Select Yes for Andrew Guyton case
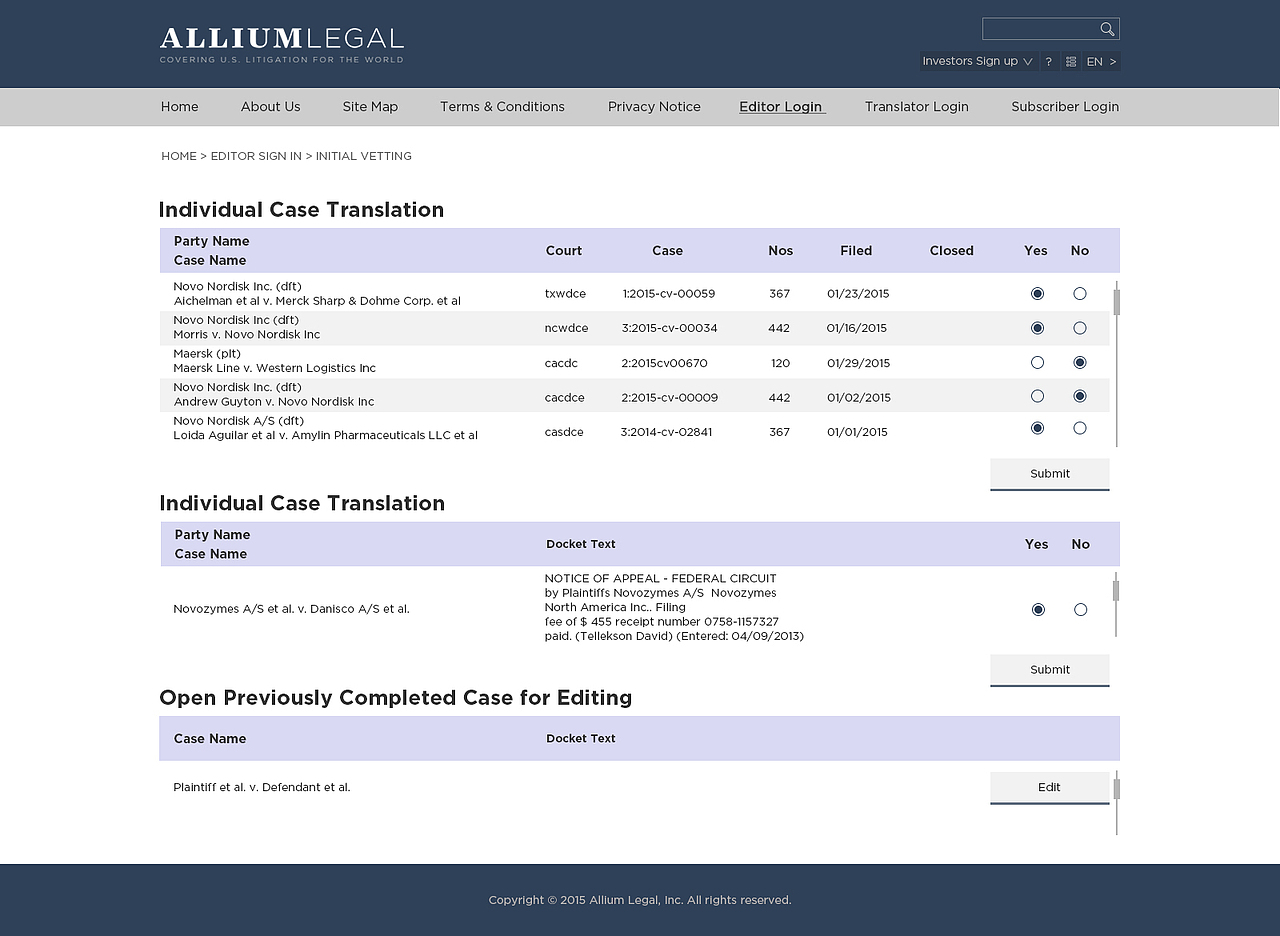This screenshot has height=936, width=1280. pyautogui.click(x=1037, y=396)
